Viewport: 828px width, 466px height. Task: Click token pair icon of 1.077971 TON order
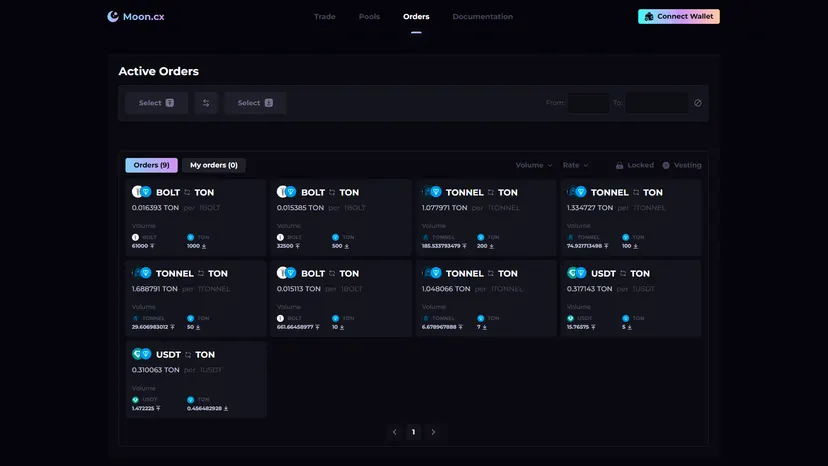coord(431,192)
